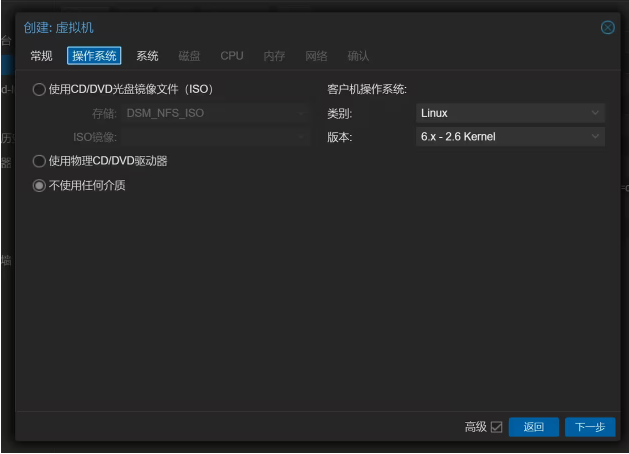This screenshot has width=629, height=454.
Task: Open the 内存 tab
Action: point(274,56)
